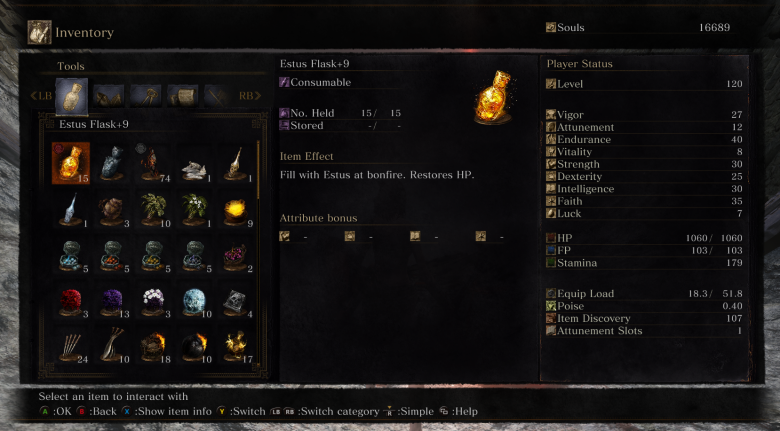Go to previous category with LB arrow

tap(41, 96)
